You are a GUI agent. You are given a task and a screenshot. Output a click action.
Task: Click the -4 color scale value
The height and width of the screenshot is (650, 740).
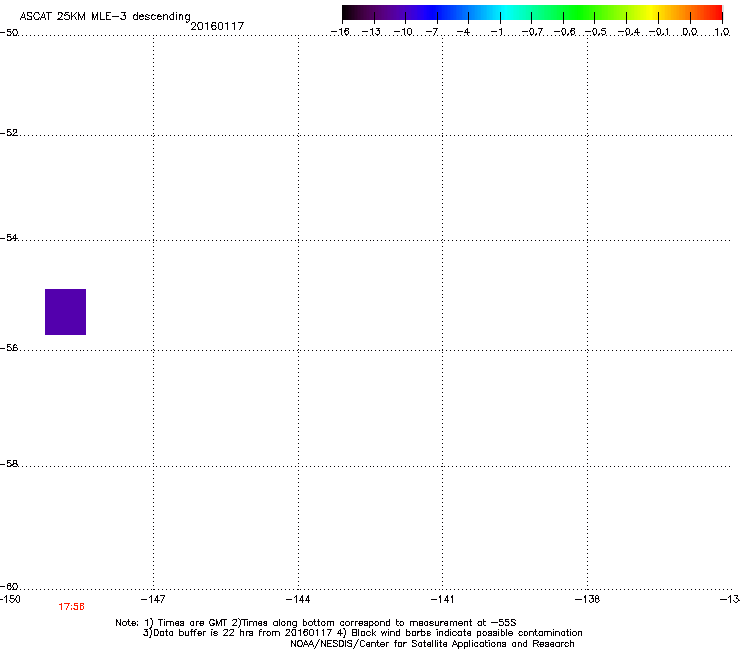click(463, 32)
